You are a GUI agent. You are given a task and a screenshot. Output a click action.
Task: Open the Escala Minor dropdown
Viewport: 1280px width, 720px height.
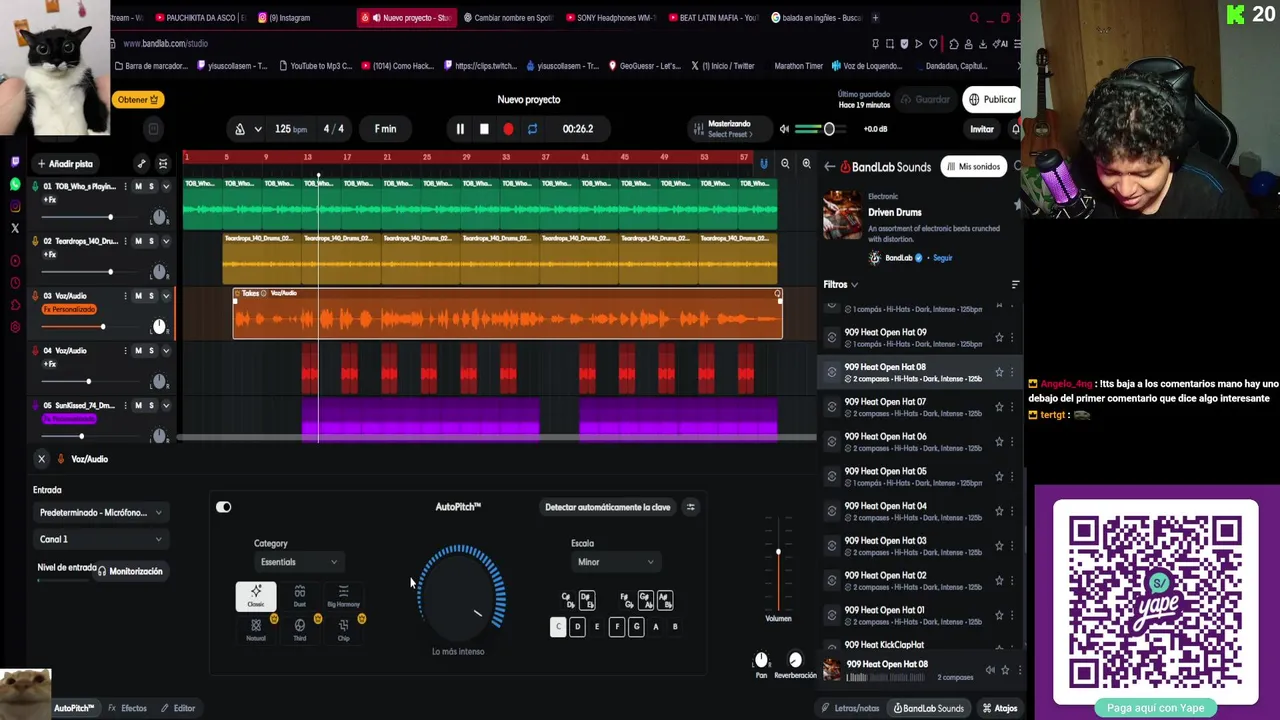click(x=614, y=562)
